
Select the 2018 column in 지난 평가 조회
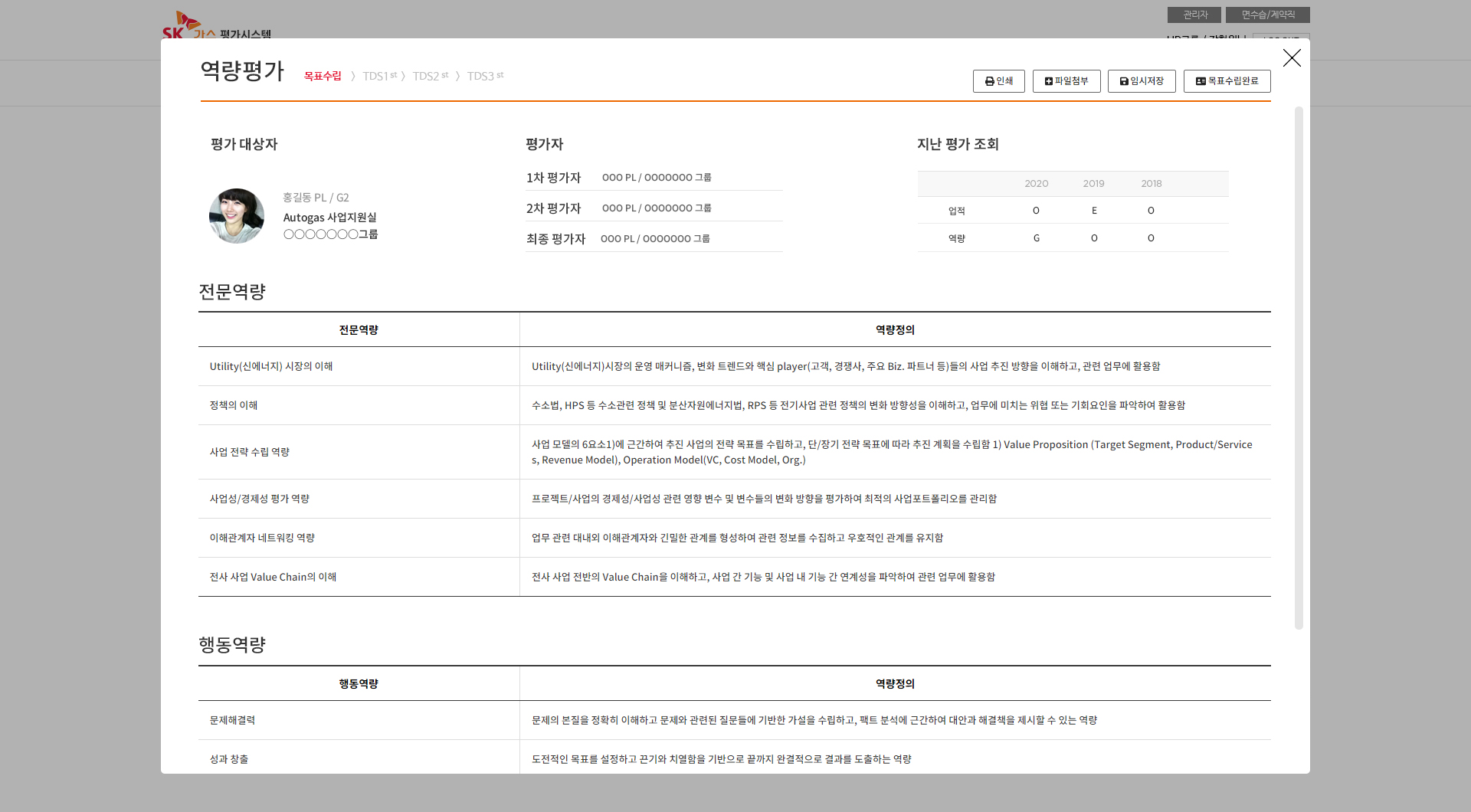tap(1151, 184)
